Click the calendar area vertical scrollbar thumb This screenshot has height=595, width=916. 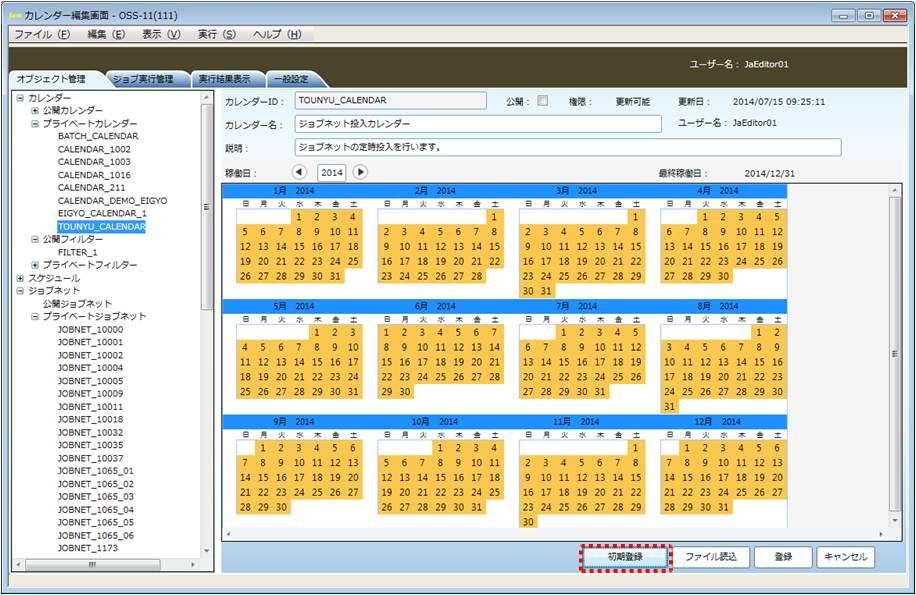[x=895, y=354]
